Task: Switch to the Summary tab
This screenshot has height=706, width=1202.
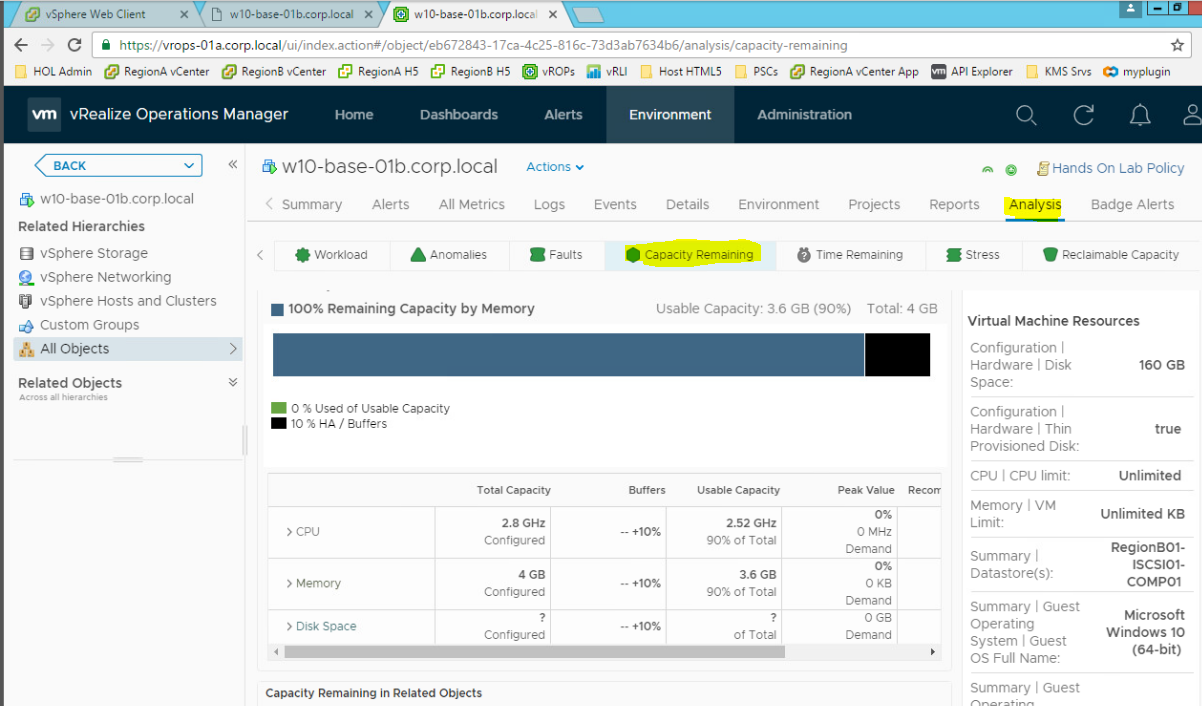Action: (x=312, y=204)
